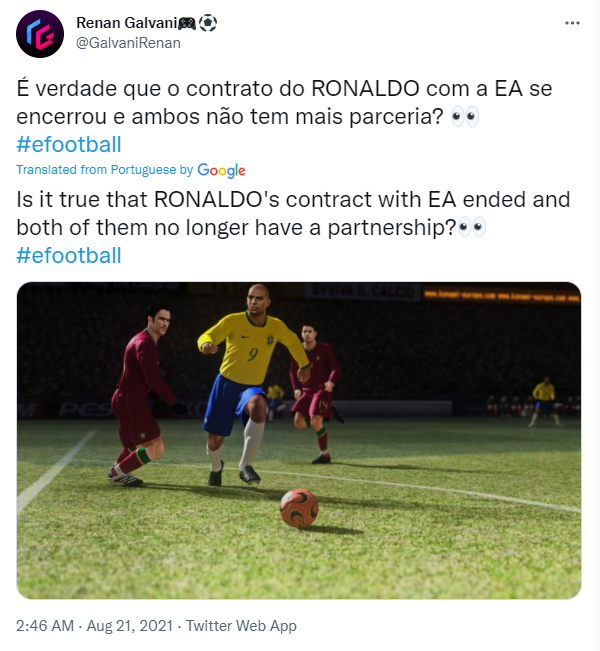Click the Google logo in the translation notice
The image size is (600, 651).
point(222,170)
